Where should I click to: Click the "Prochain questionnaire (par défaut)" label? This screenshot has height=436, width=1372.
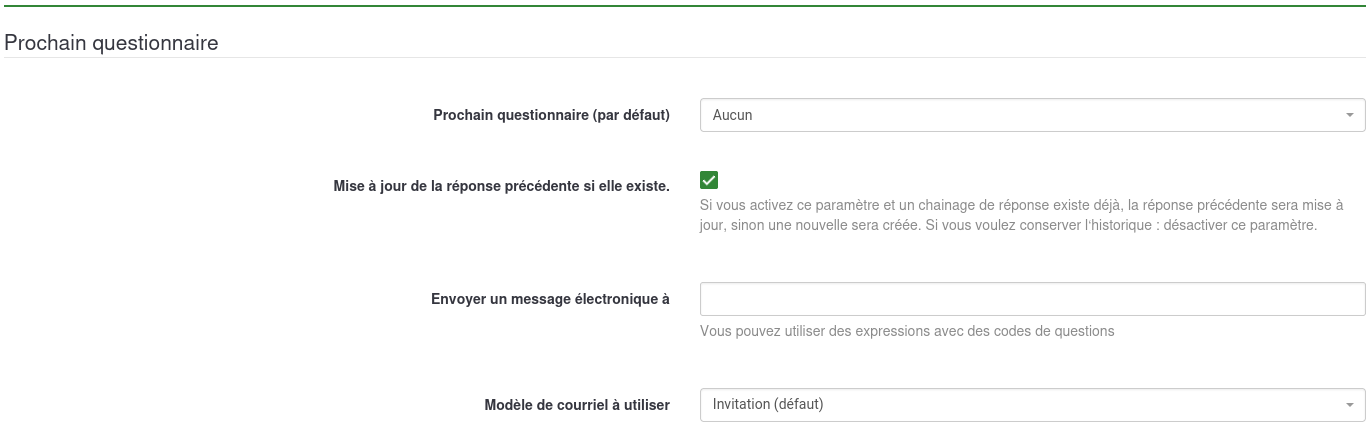tap(551, 115)
